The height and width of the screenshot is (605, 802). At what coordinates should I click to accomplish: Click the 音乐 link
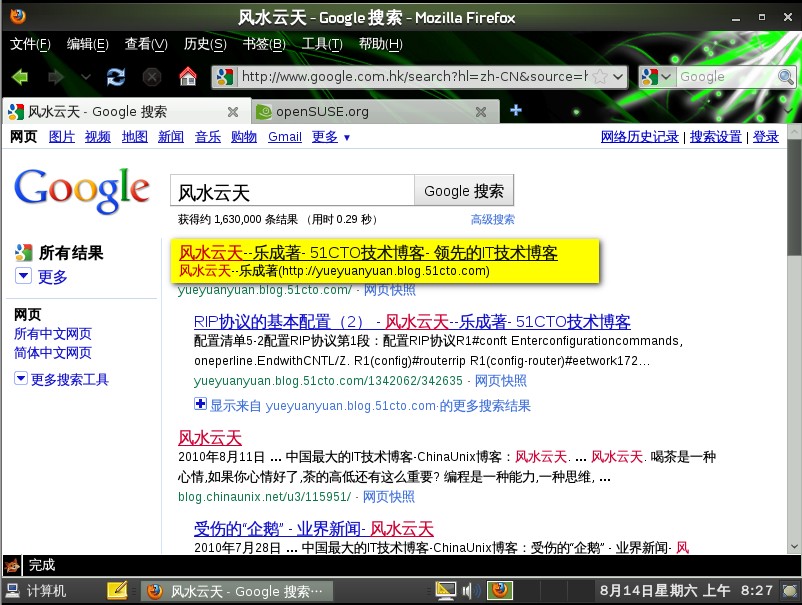(x=208, y=137)
